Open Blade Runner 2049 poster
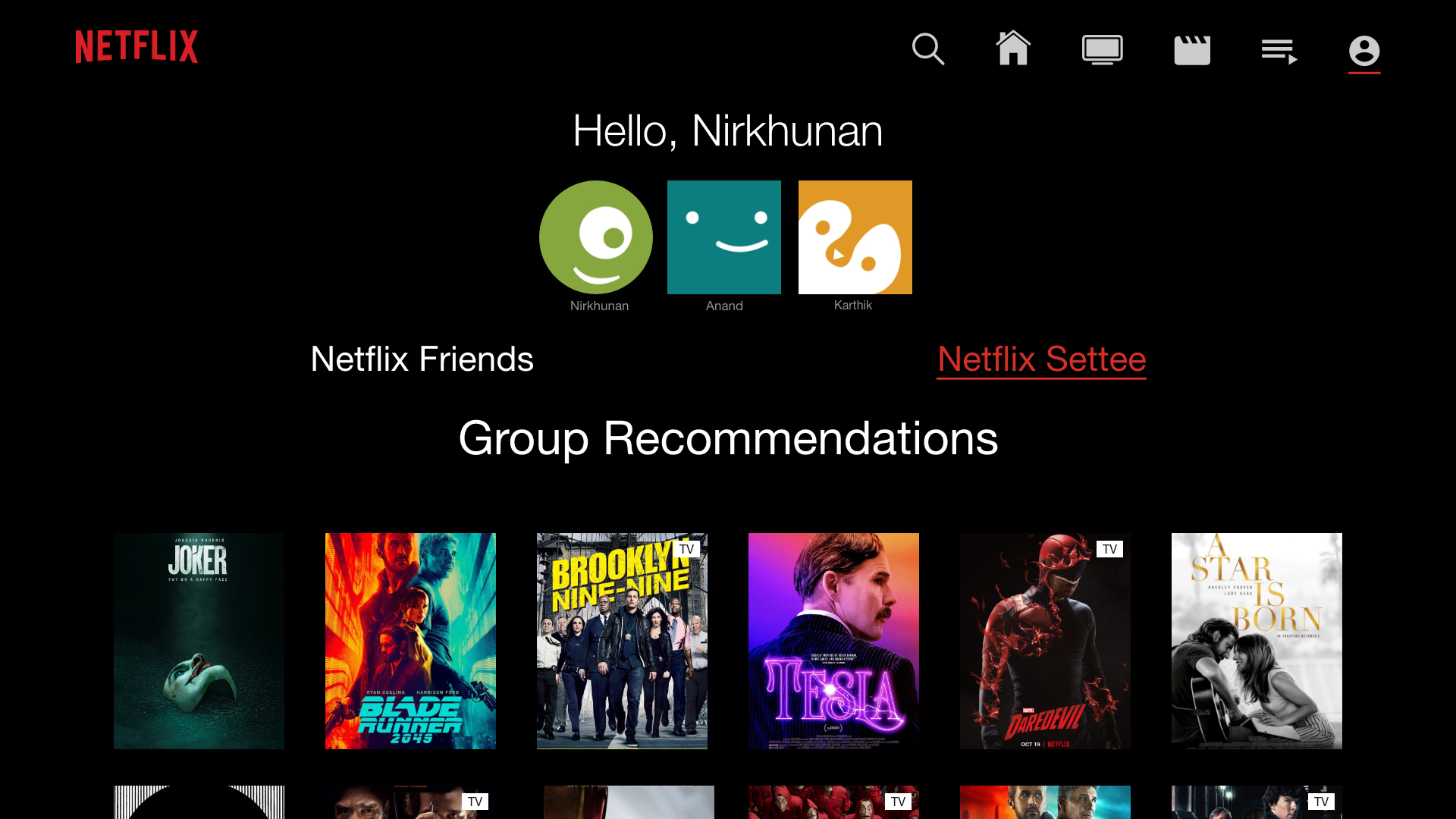This screenshot has width=1456, height=819. pos(410,641)
